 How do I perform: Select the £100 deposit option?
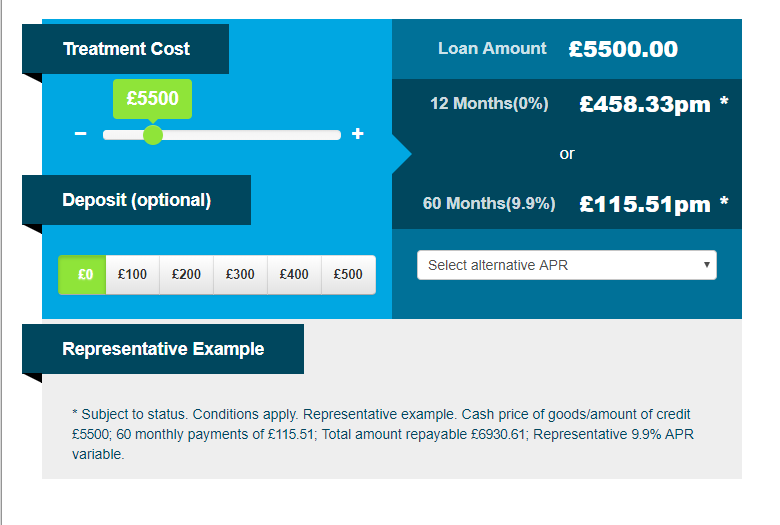click(132, 275)
